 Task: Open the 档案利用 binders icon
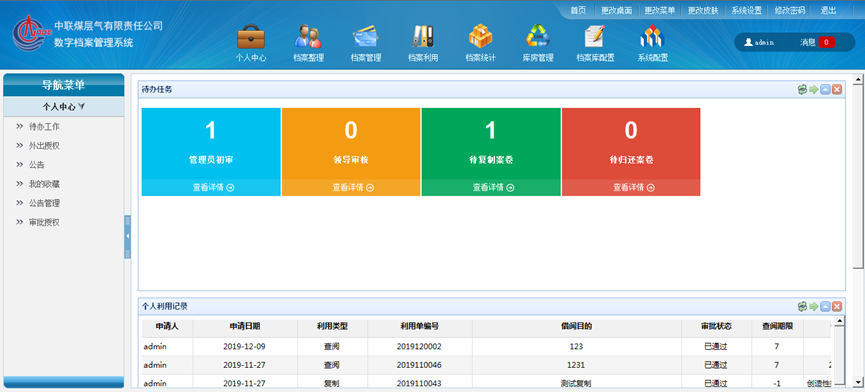[x=423, y=36]
